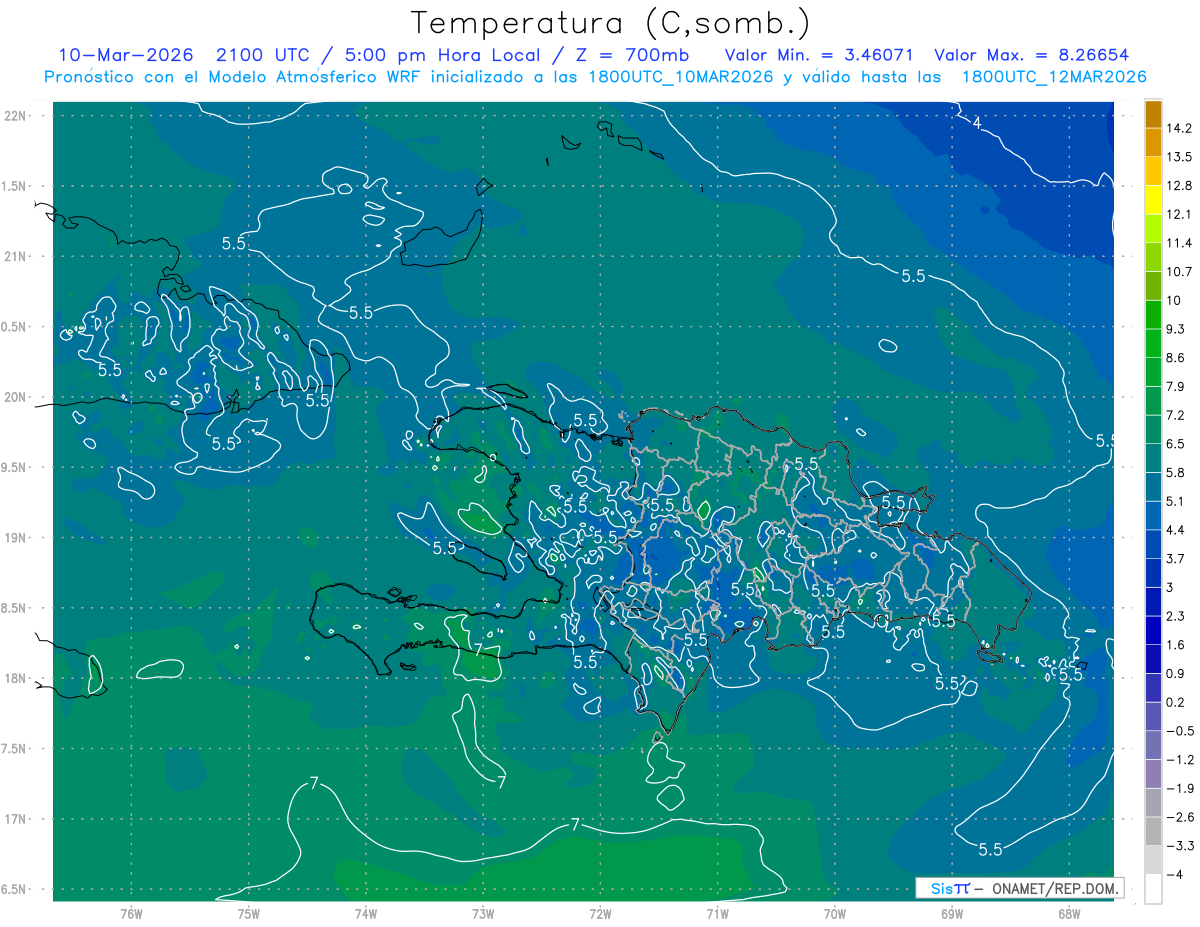
Task: Click the "18N" latitude axis label
Action: pyautogui.click(x=15, y=679)
